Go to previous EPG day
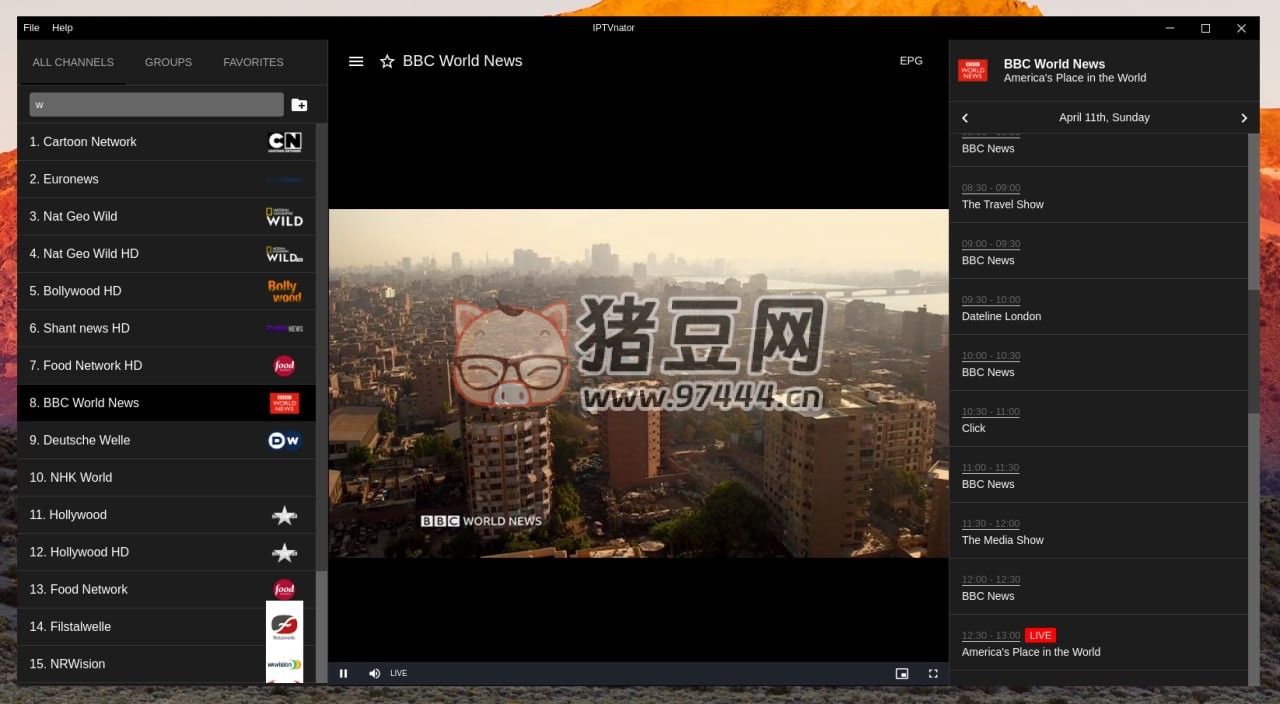Screen dimensions: 1280x704 pyautogui.click(x=965, y=118)
